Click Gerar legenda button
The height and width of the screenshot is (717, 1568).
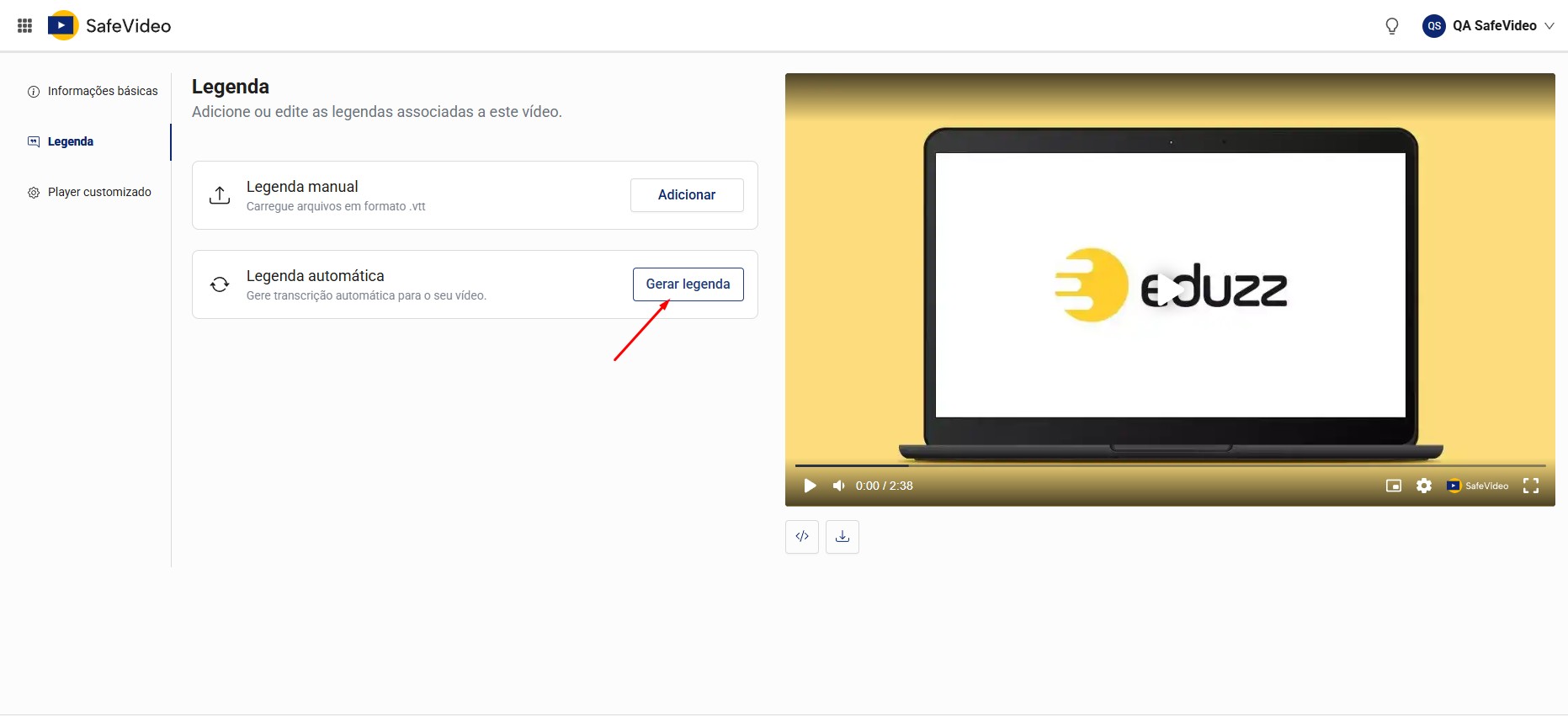click(x=688, y=284)
